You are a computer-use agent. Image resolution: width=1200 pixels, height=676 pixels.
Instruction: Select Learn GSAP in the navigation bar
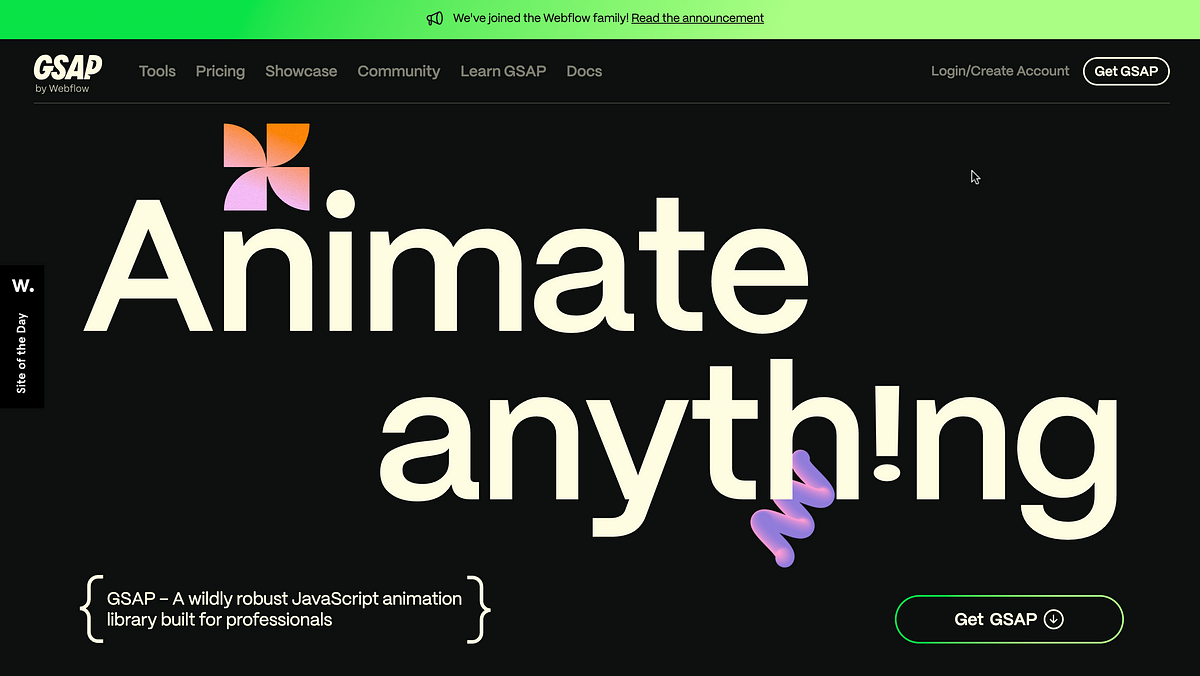503,71
